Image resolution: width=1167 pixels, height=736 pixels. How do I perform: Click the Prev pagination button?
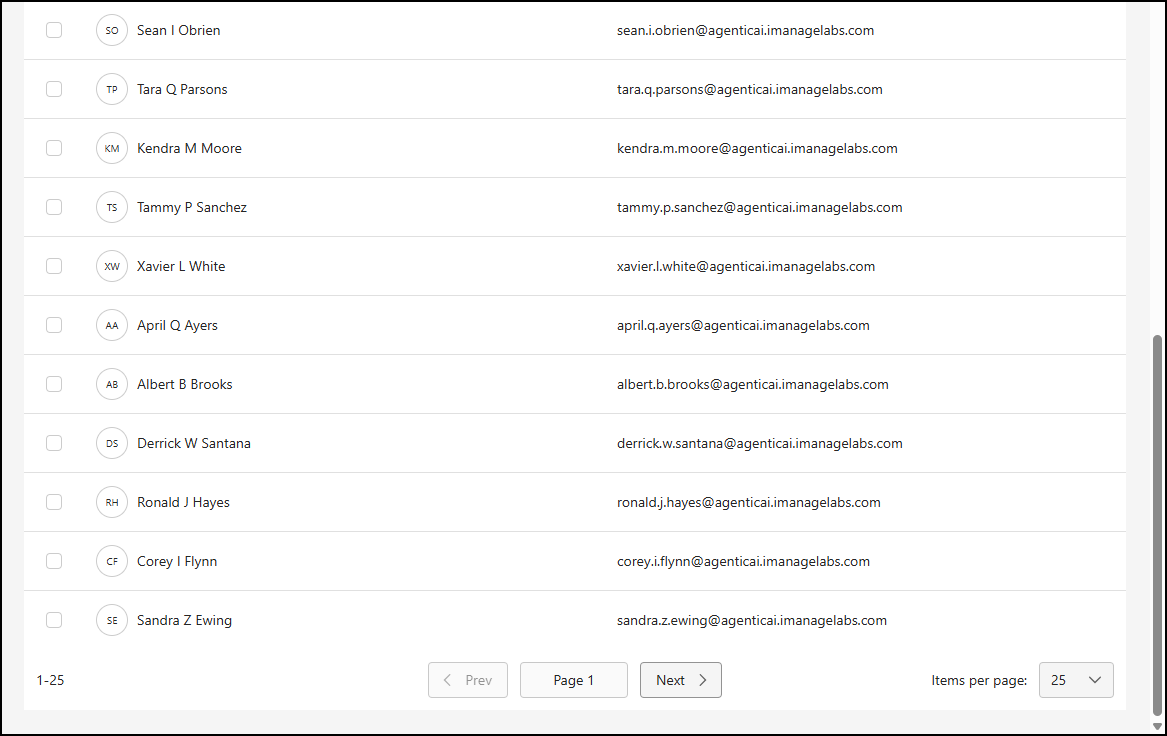[x=468, y=680]
